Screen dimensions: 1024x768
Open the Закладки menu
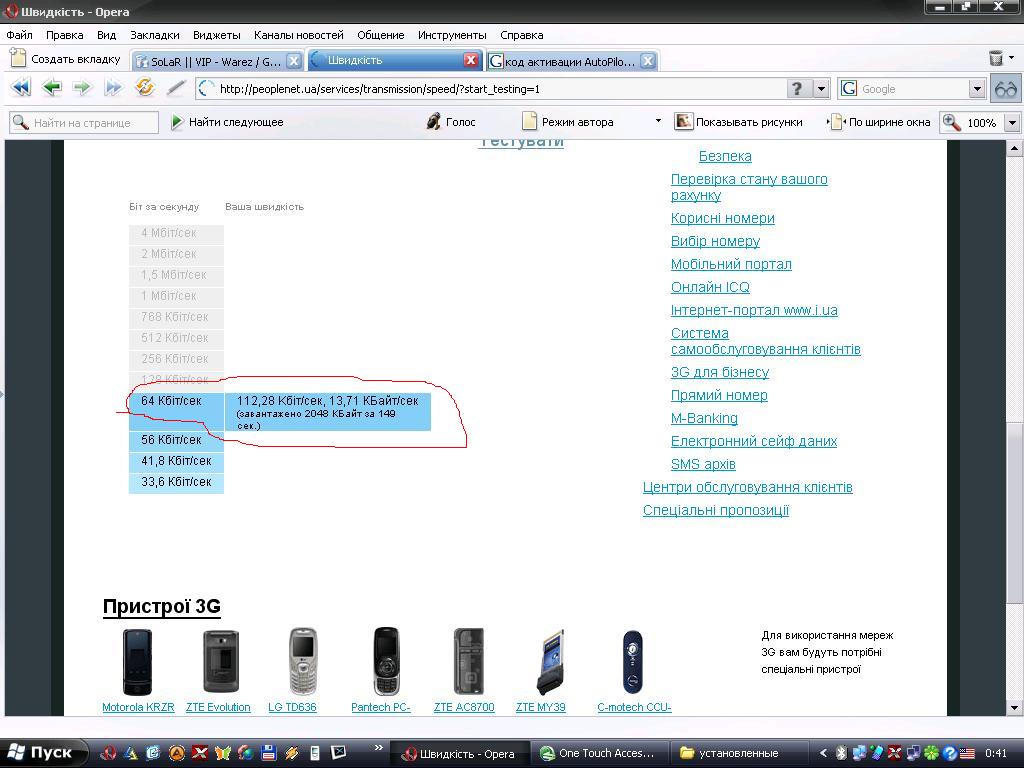tap(154, 34)
